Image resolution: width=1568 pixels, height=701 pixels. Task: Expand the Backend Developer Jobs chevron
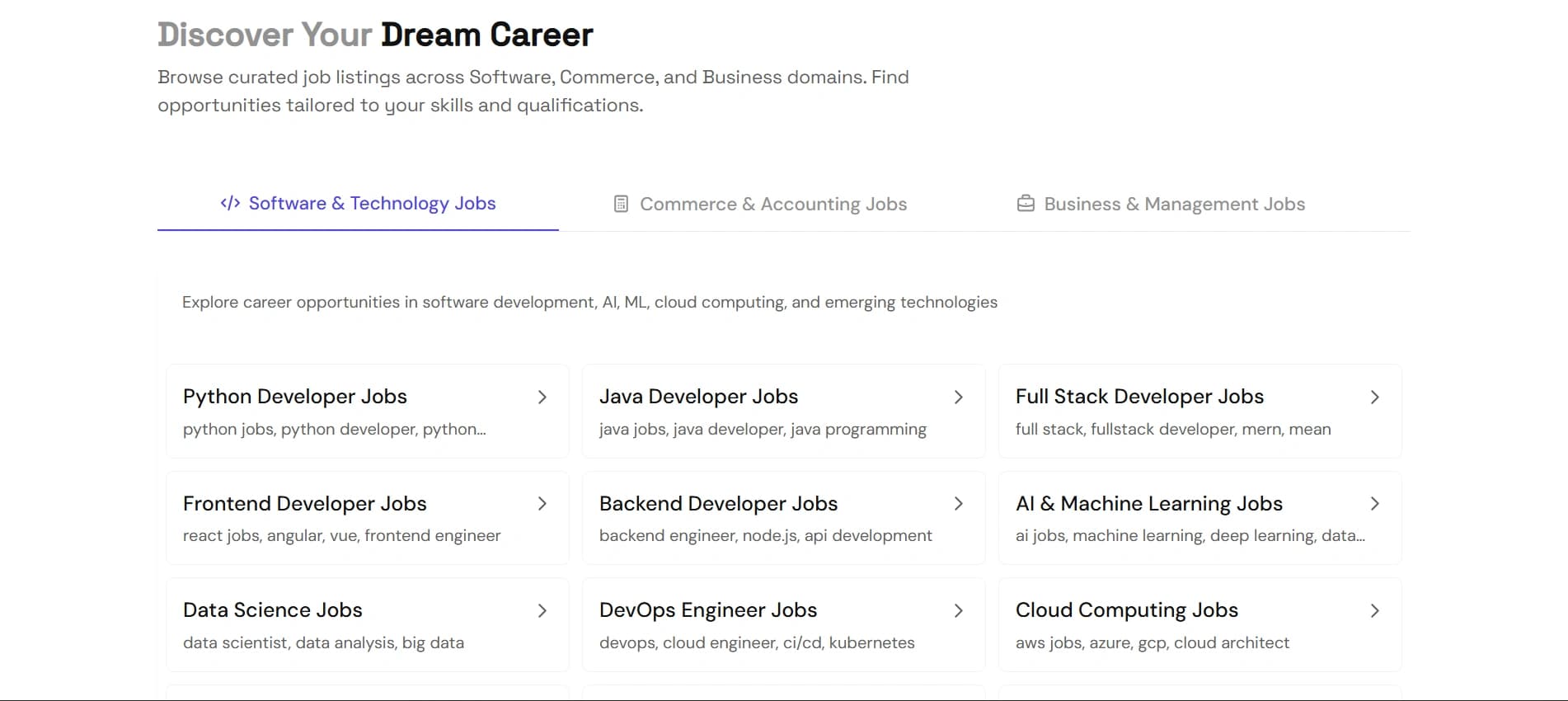tap(960, 504)
